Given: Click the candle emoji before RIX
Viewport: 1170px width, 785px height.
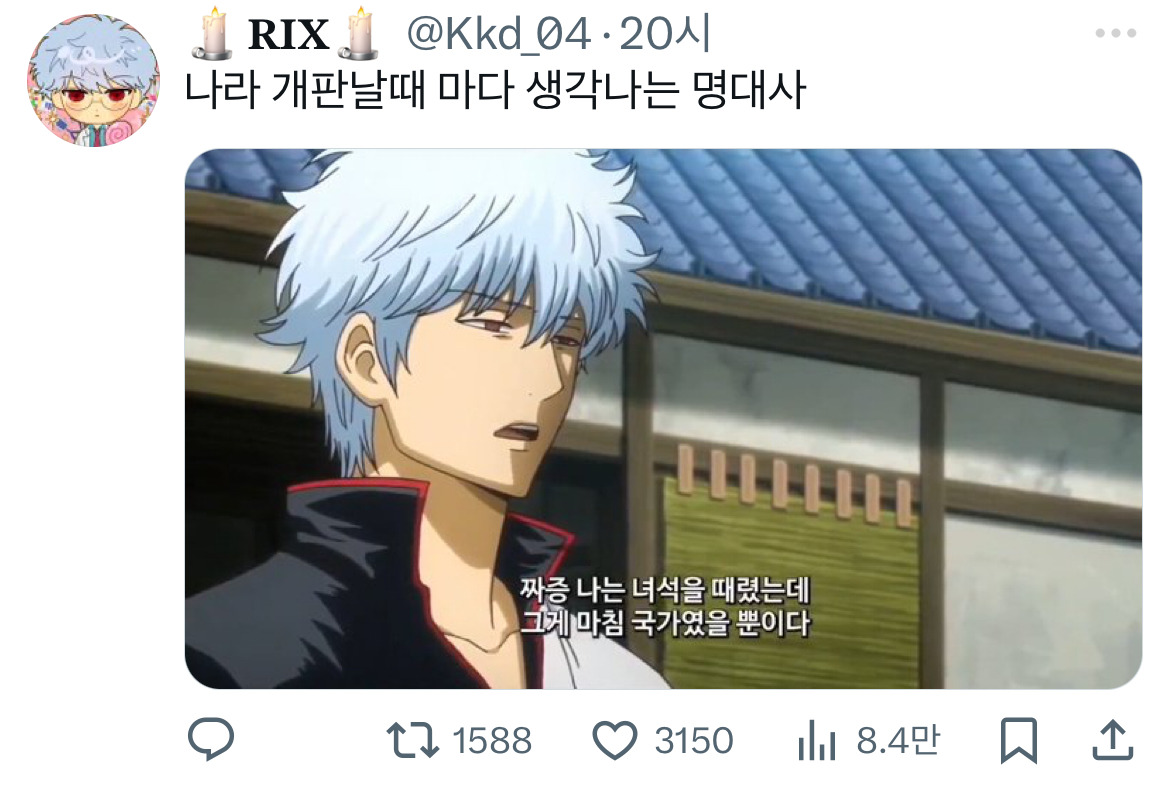Looking at the screenshot, I should [213, 33].
